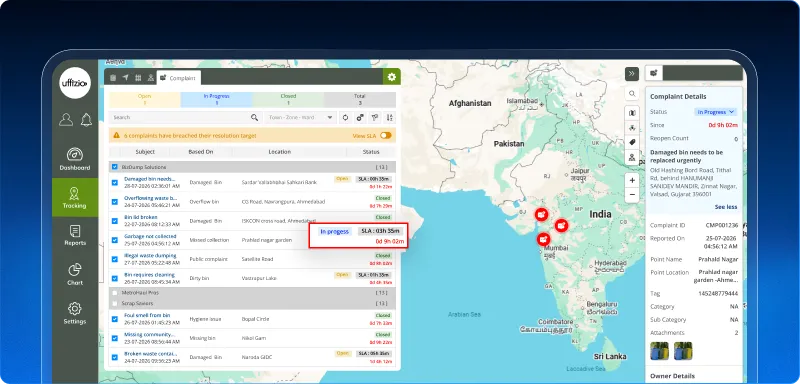Click the Subject column header
Image resolution: width=800 pixels, height=384 pixels.
coord(145,152)
